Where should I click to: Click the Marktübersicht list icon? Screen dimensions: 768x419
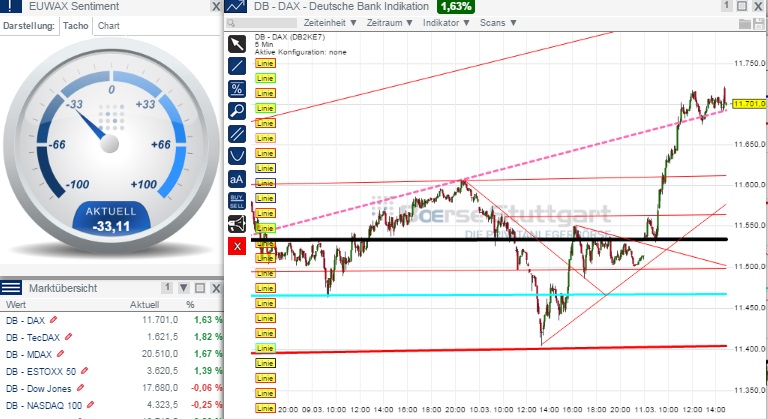point(11,288)
